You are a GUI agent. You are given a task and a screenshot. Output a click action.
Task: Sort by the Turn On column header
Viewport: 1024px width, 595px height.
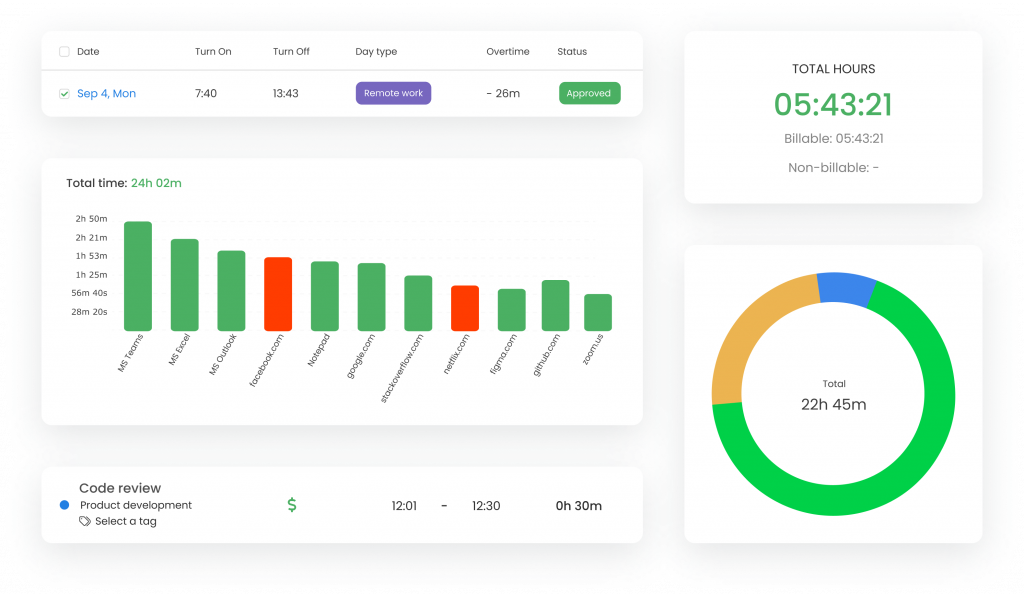point(212,52)
